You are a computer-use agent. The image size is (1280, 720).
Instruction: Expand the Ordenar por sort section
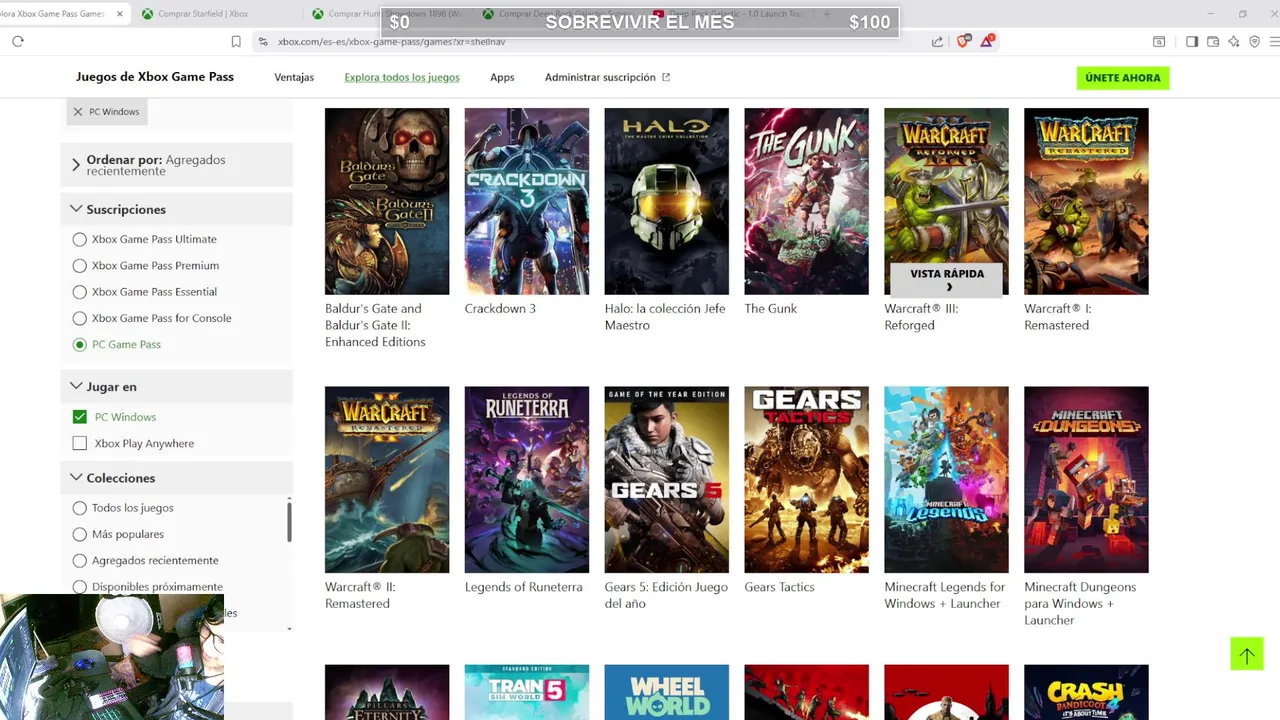tap(177, 165)
